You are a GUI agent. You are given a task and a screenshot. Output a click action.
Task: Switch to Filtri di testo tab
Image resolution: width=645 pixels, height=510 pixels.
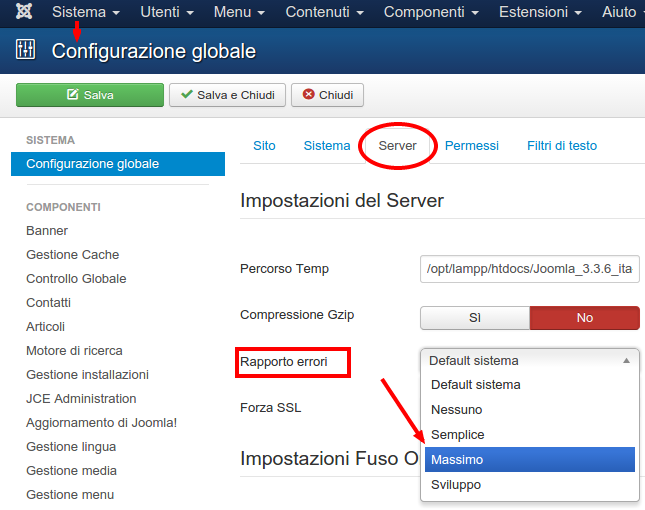point(561,145)
